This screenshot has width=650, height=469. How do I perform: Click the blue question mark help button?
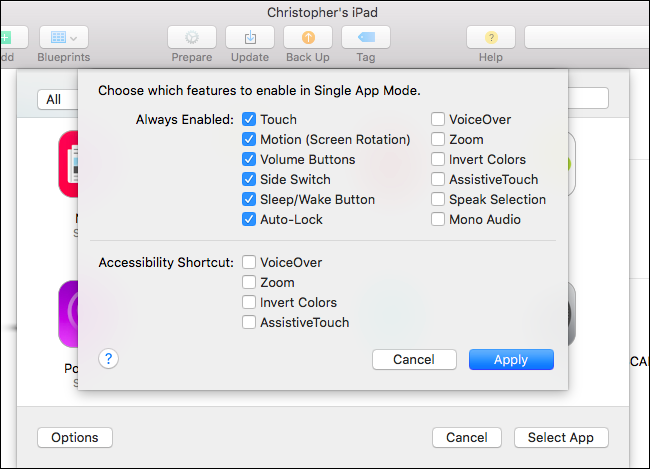(x=109, y=358)
